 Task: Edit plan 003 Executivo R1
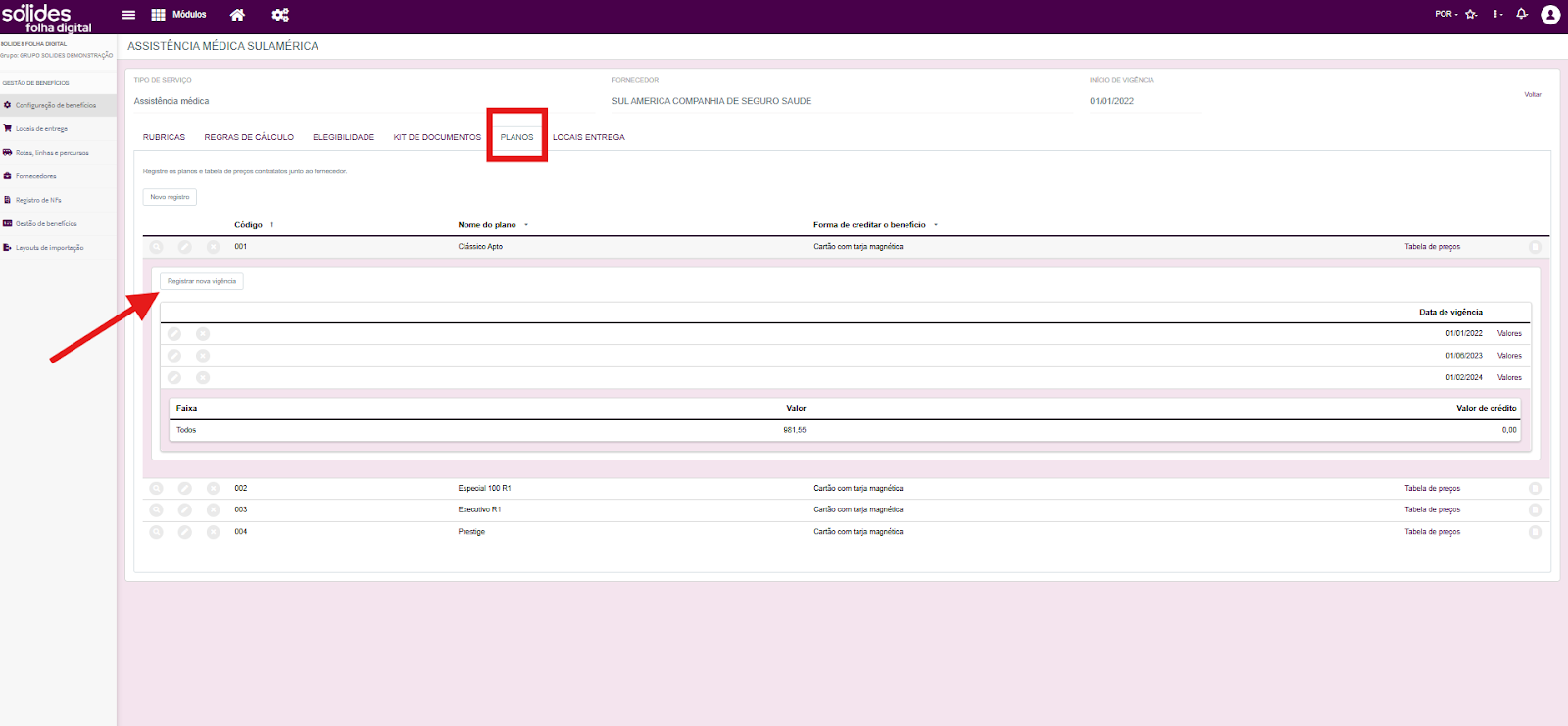pos(184,509)
